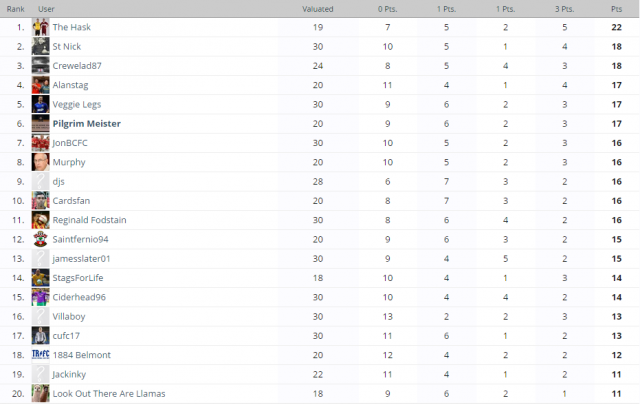Open the djs placeholder question-mark avatar
Viewport: 640px width, 404px height.
click(x=40, y=182)
